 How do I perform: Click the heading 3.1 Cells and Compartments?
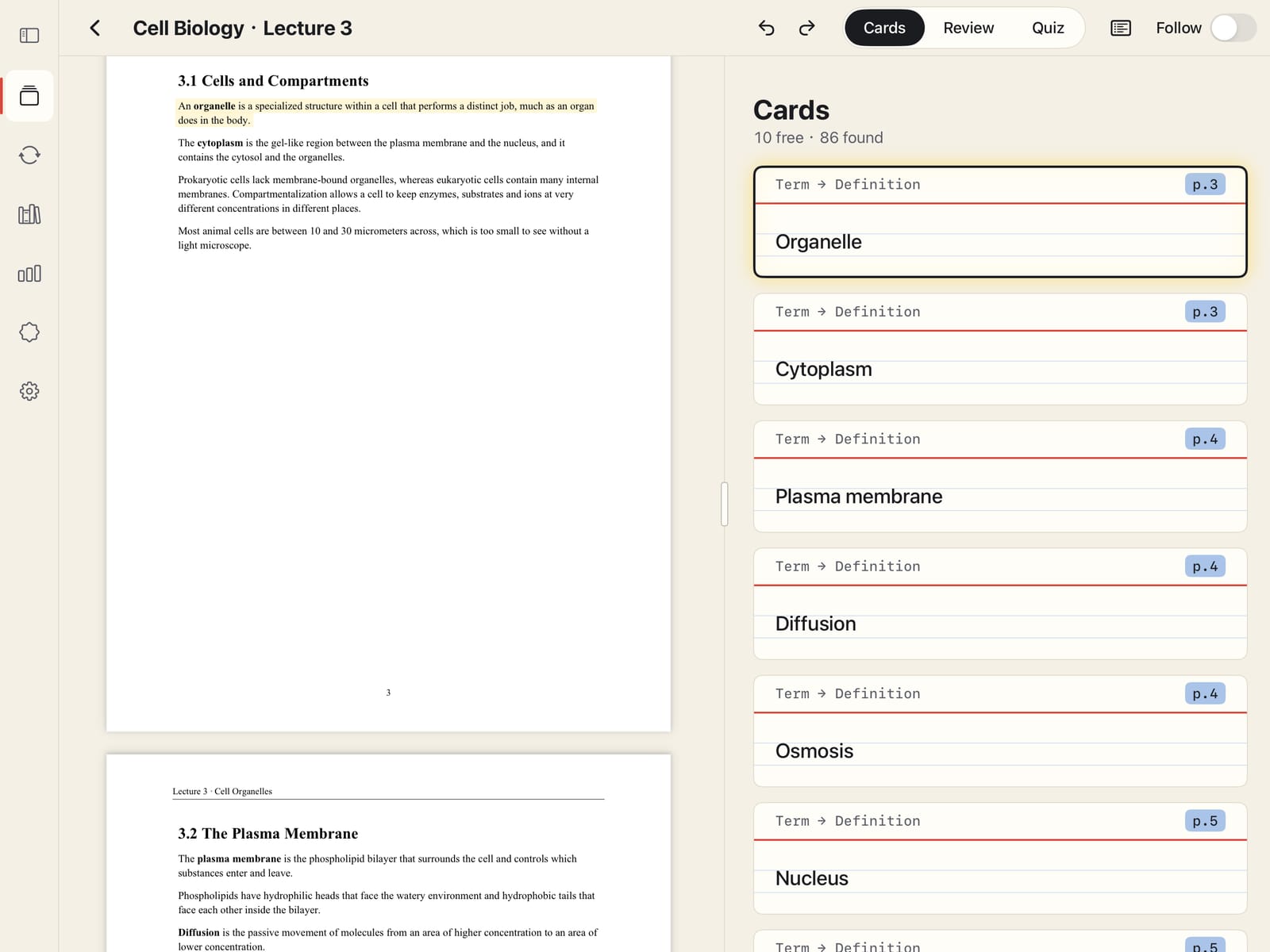273,81
